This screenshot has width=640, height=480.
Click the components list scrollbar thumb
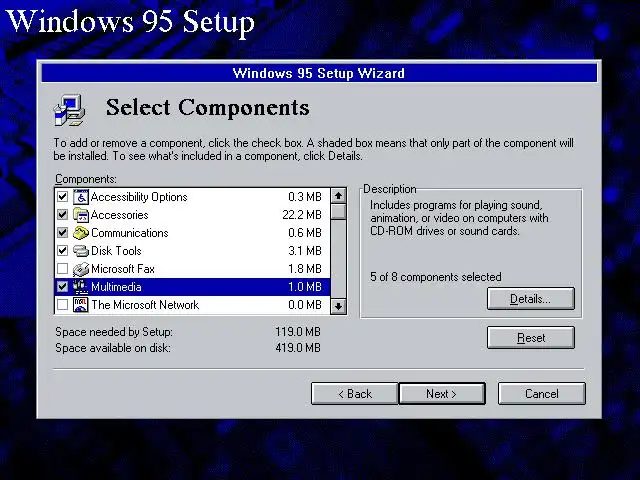click(338, 212)
